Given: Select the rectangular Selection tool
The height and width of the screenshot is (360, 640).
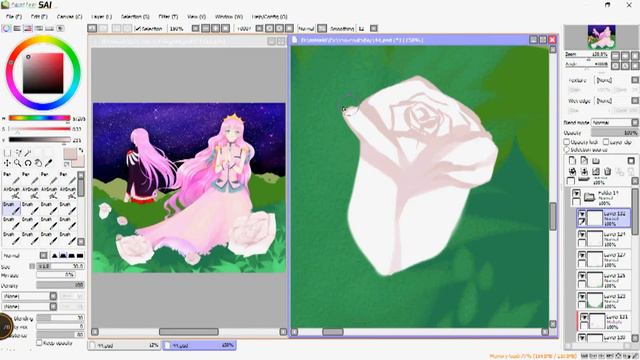Looking at the screenshot, I should point(7,153).
